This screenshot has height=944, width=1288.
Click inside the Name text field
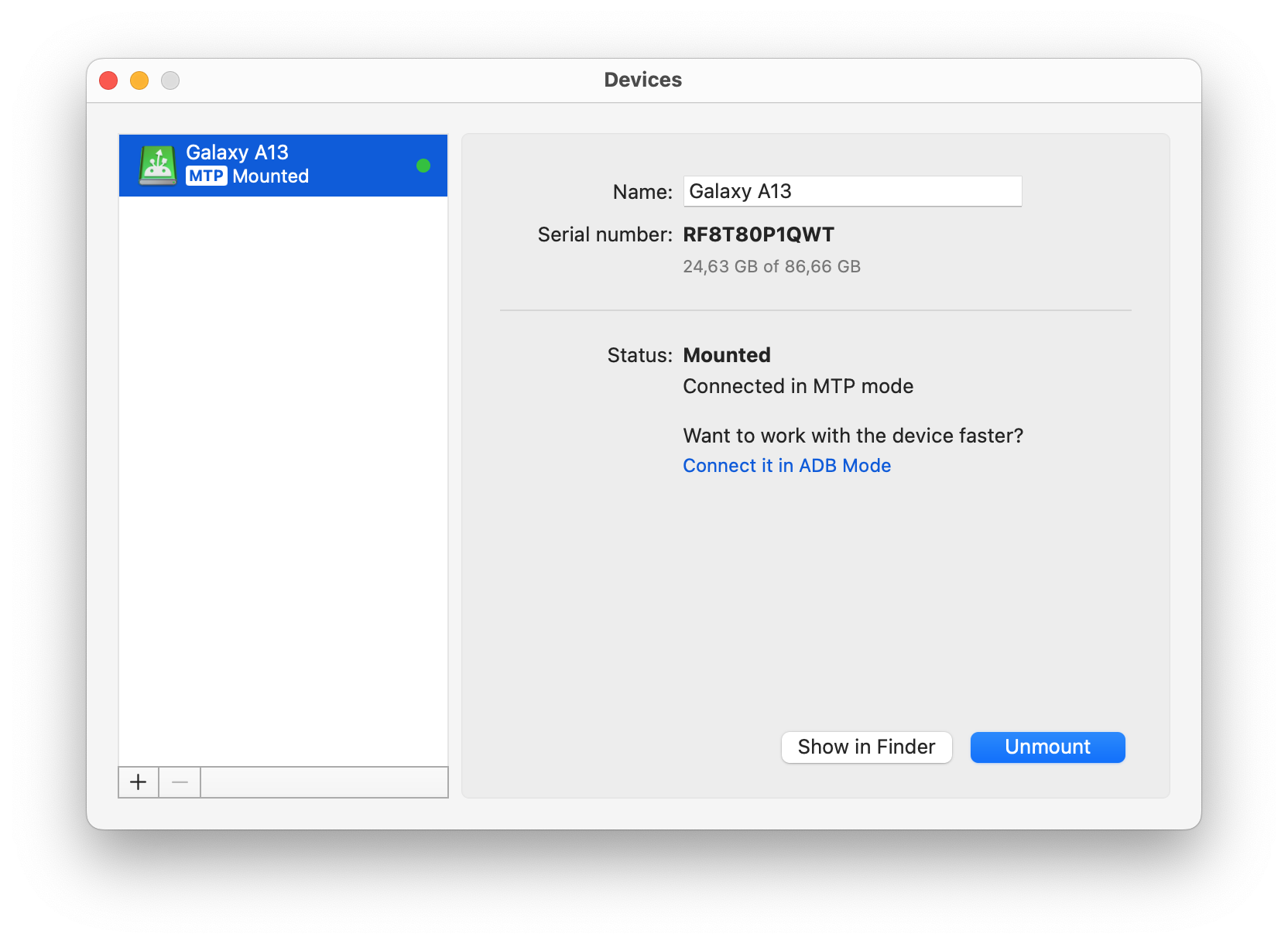point(851,191)
